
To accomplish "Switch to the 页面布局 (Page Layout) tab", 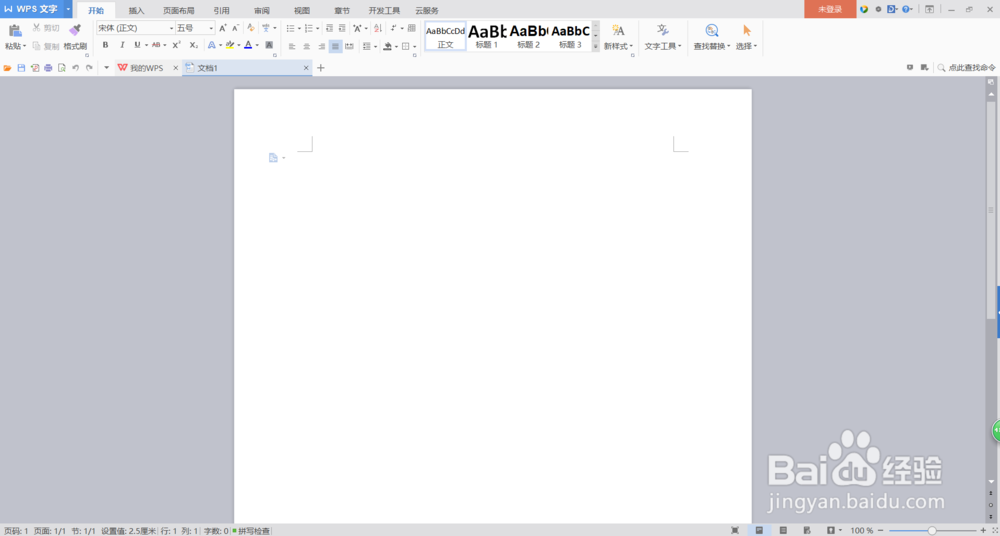I will (179, 11).
